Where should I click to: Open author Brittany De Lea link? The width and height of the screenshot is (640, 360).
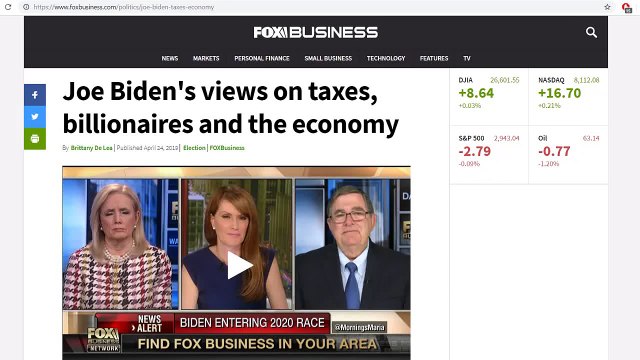(x=91, y=148)
